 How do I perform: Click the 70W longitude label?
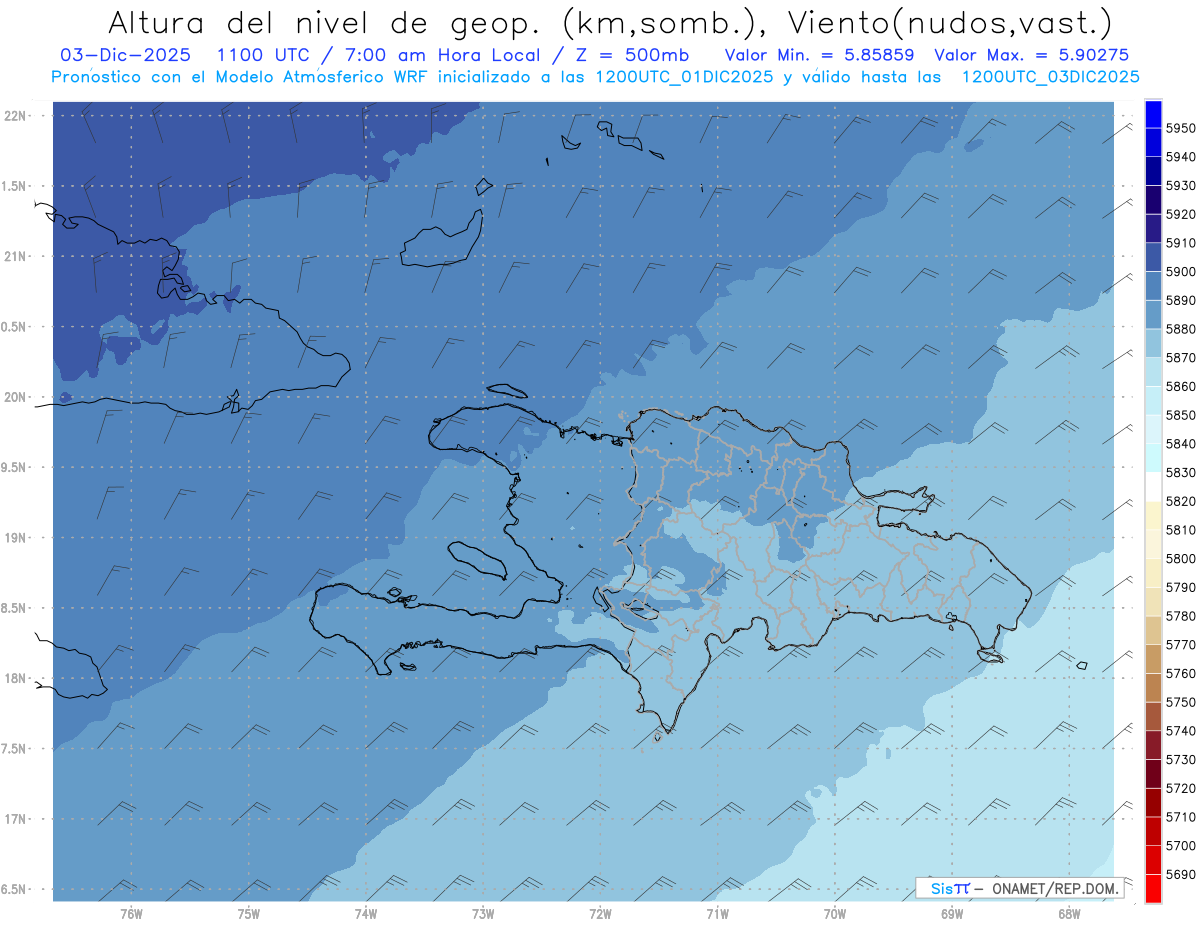pyautogui.click(x=835, y=914)
